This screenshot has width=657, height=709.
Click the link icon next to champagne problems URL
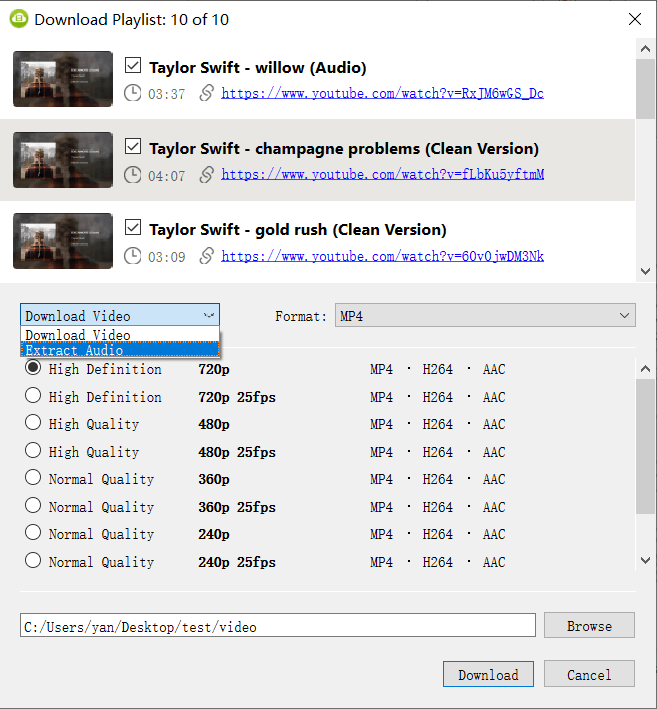click(207, 175)
